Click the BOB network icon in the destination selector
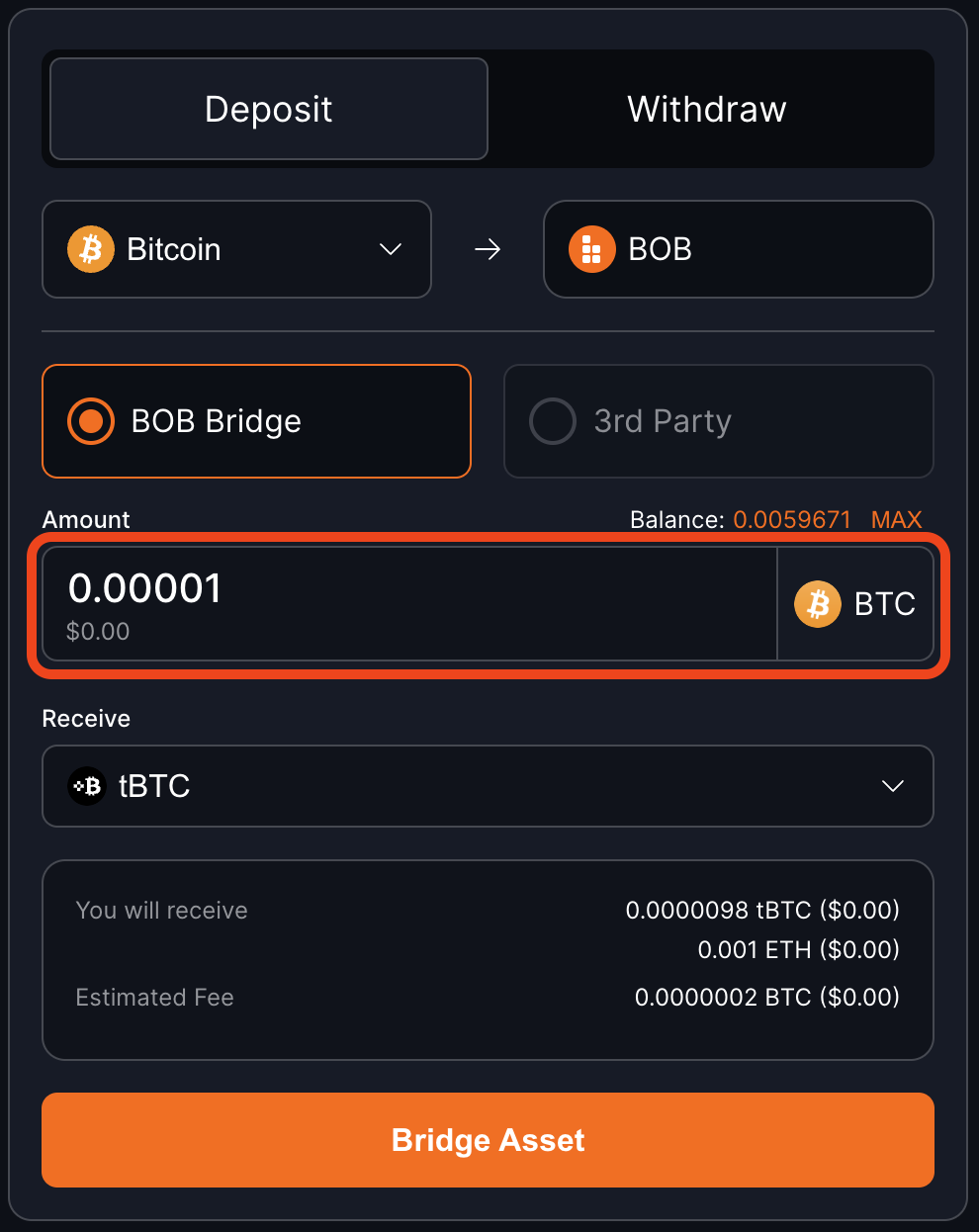 pos(590,249)
